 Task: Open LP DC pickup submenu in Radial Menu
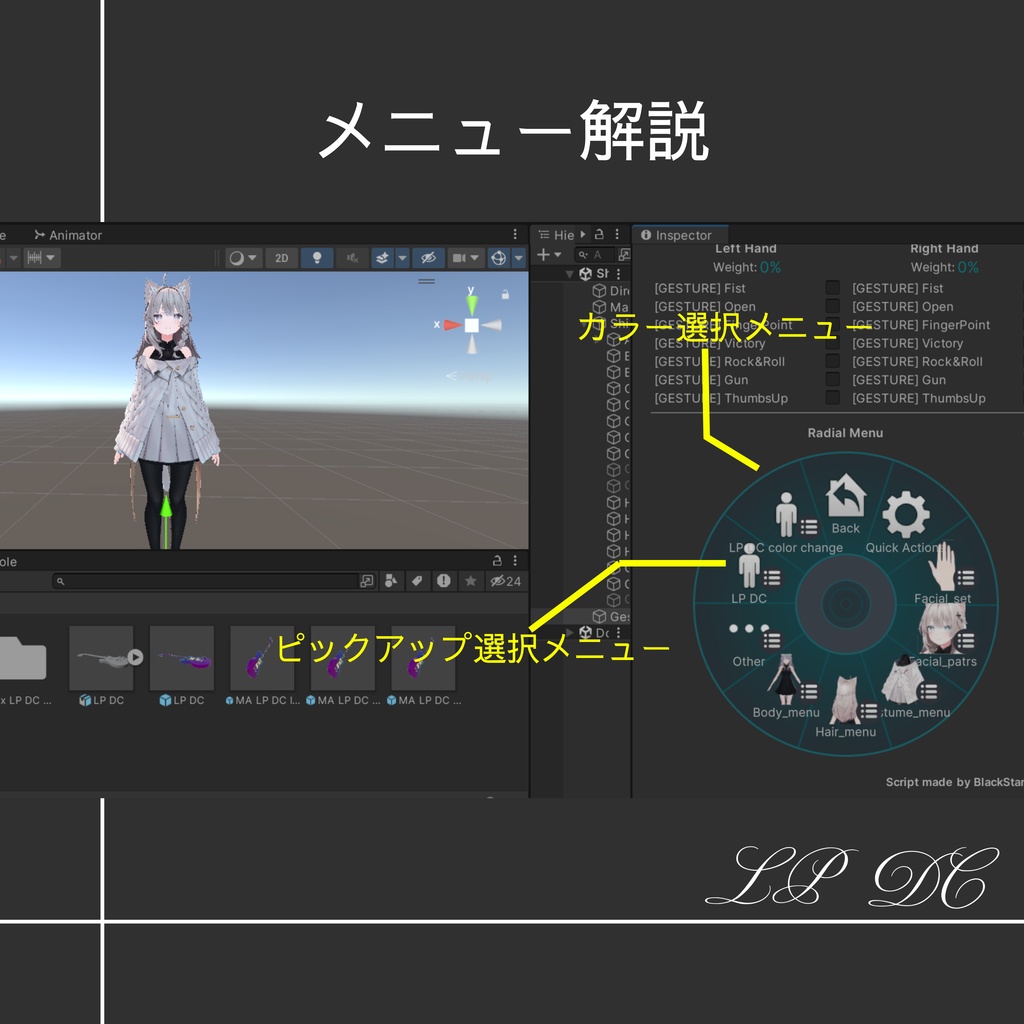coord(749,575)
